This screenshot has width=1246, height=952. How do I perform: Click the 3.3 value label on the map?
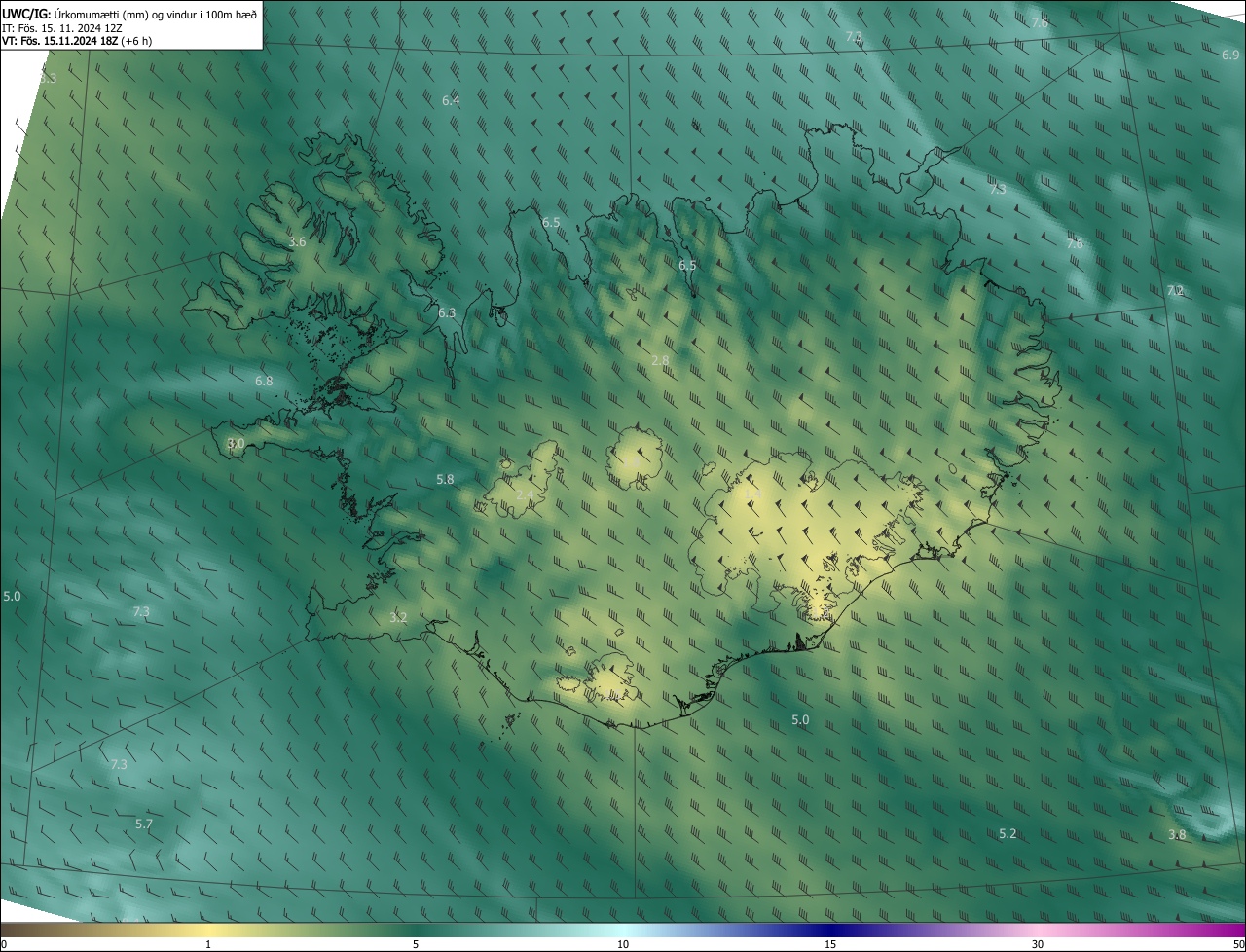pos(48,78)
